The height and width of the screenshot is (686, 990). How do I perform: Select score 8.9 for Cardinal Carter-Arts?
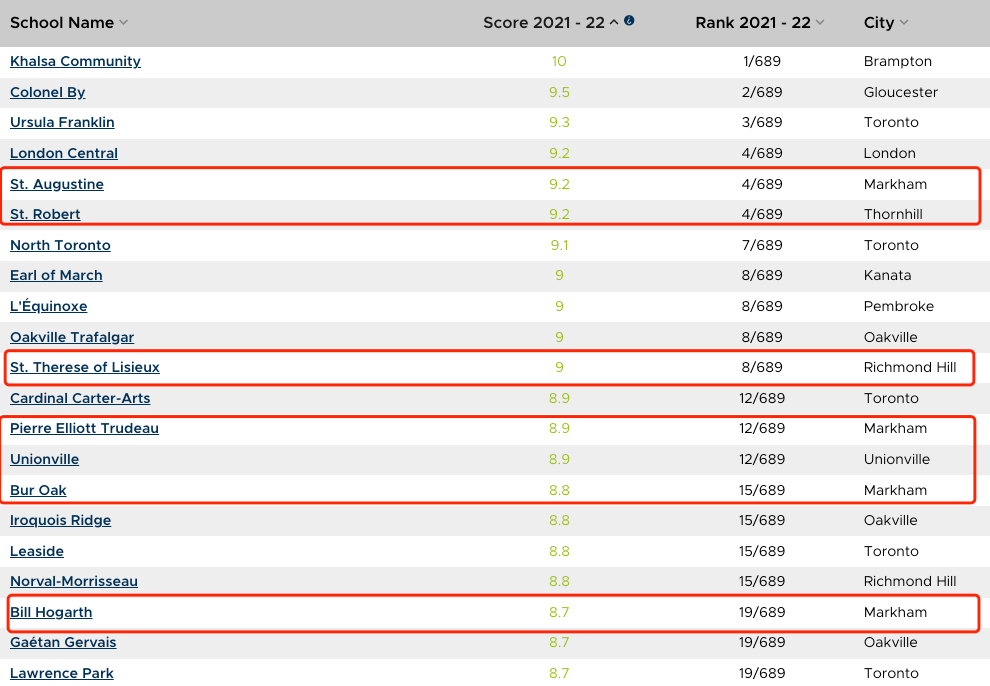tap(559, 399)
